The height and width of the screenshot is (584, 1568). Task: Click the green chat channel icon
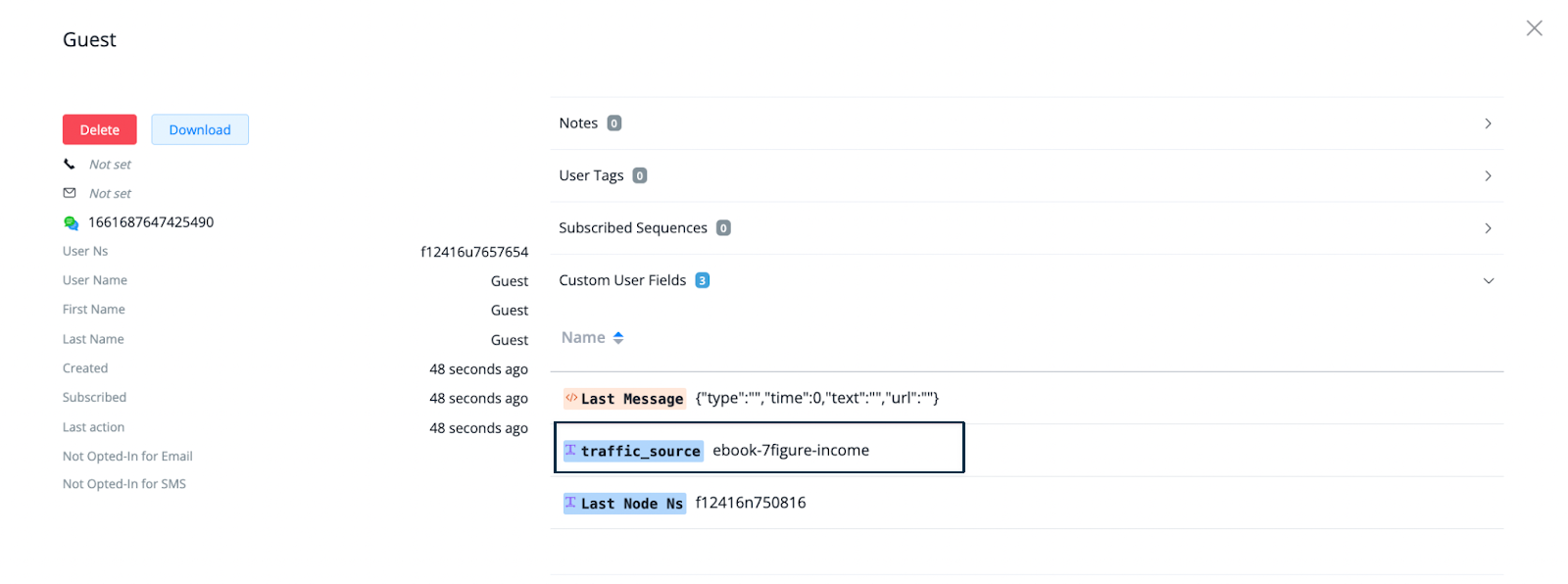coord(71,222)
